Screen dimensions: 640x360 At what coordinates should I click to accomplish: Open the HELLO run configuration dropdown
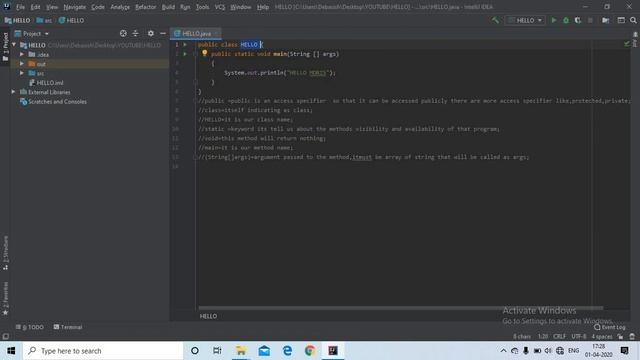tap(525, 20)
